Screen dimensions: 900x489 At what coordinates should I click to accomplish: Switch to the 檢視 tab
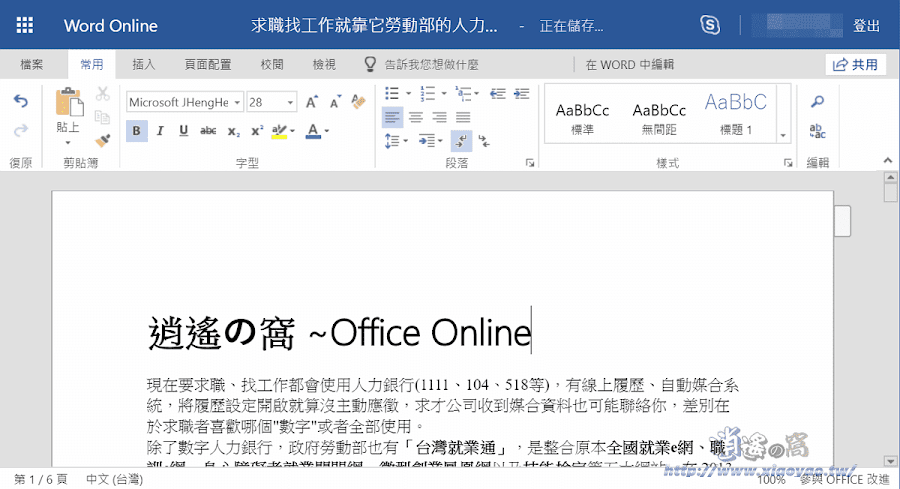324,64
